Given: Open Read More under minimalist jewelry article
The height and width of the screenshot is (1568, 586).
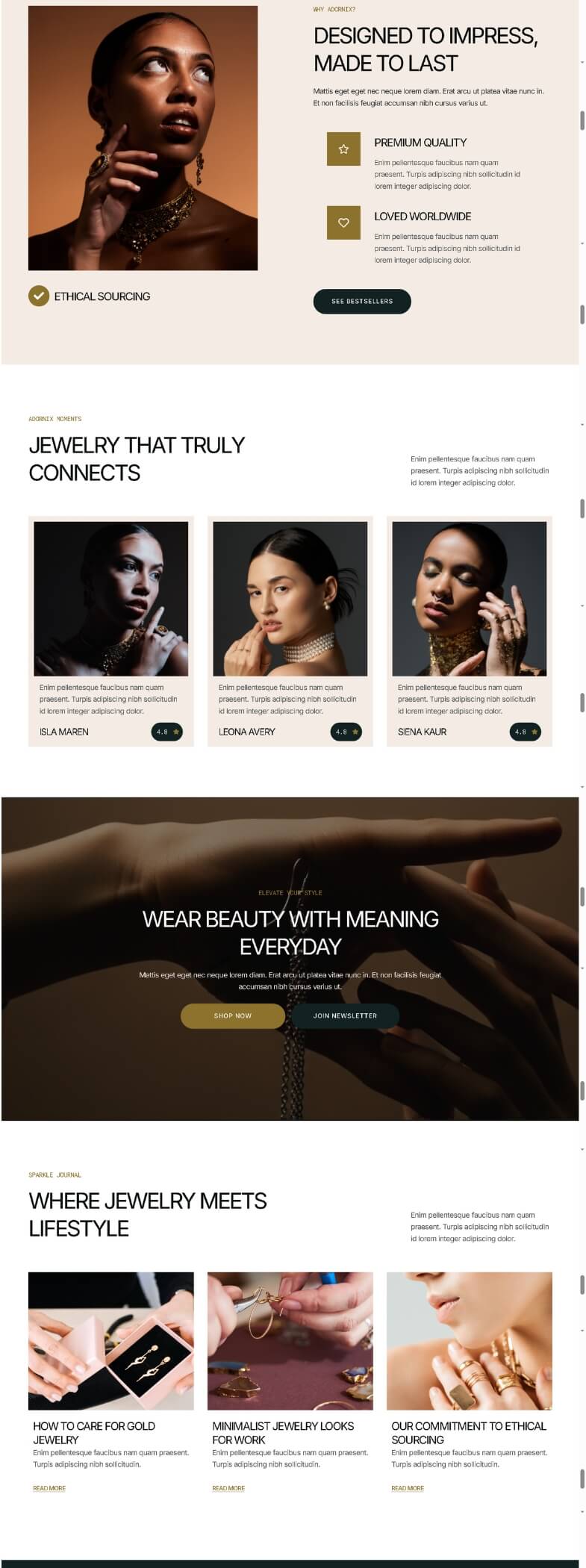Looking at the screenshot, I should (228, 1488).
